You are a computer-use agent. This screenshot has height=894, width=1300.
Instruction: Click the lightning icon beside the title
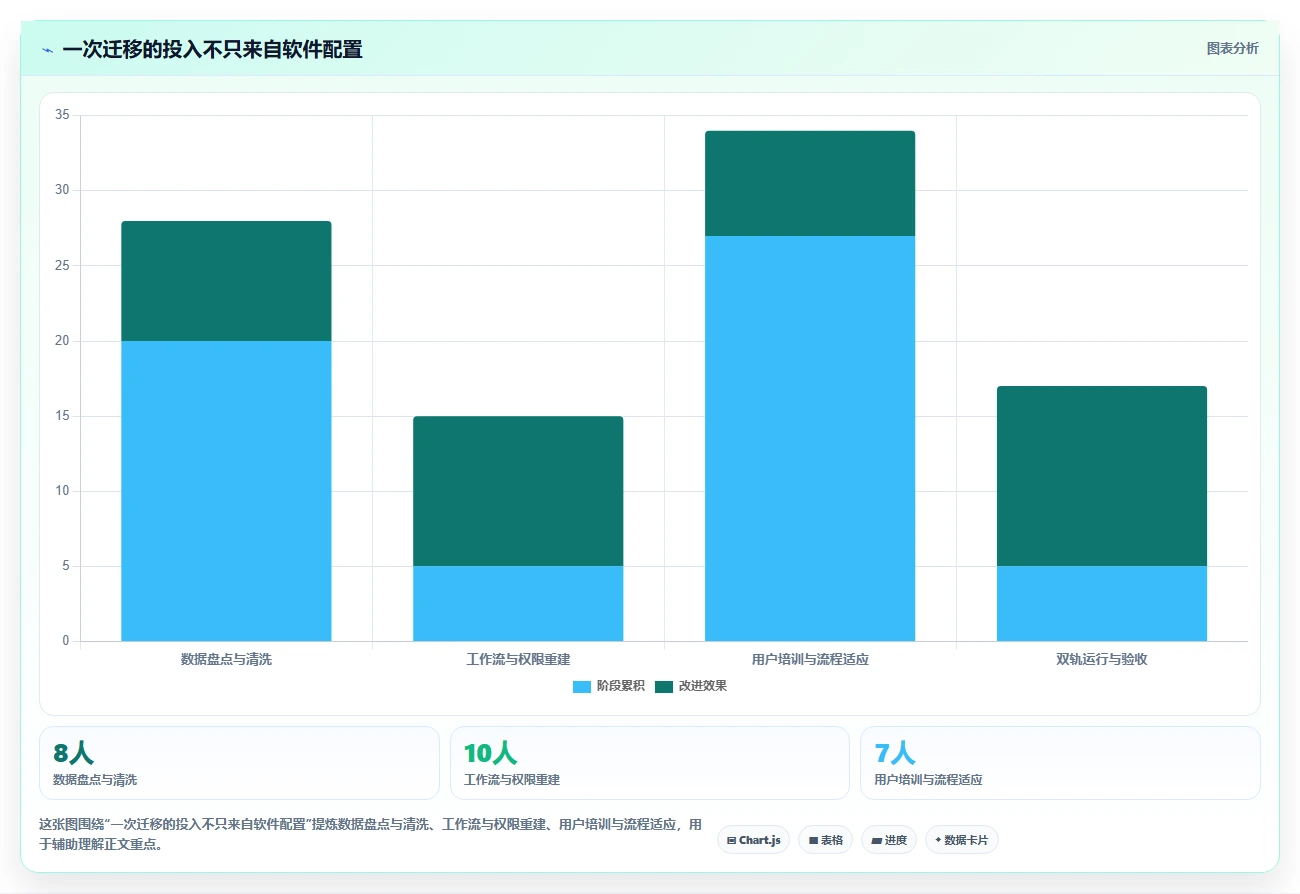[47, 49]
